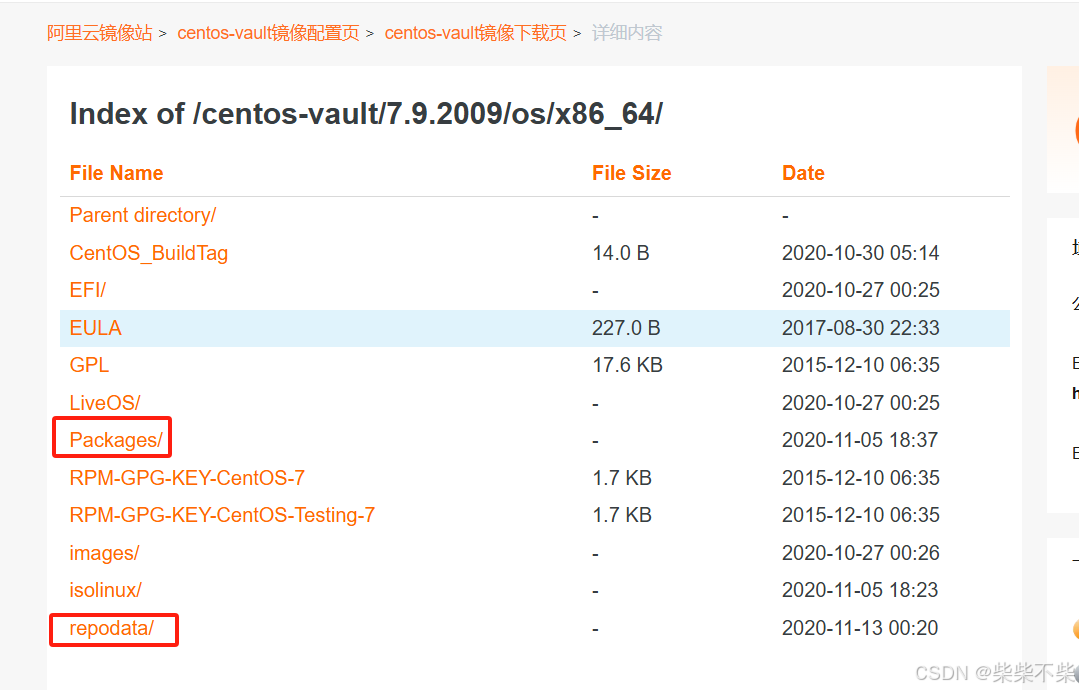The width and height of the screenshot is (1079, 690).
Task: Click the File Name column header
Action: 116,173
